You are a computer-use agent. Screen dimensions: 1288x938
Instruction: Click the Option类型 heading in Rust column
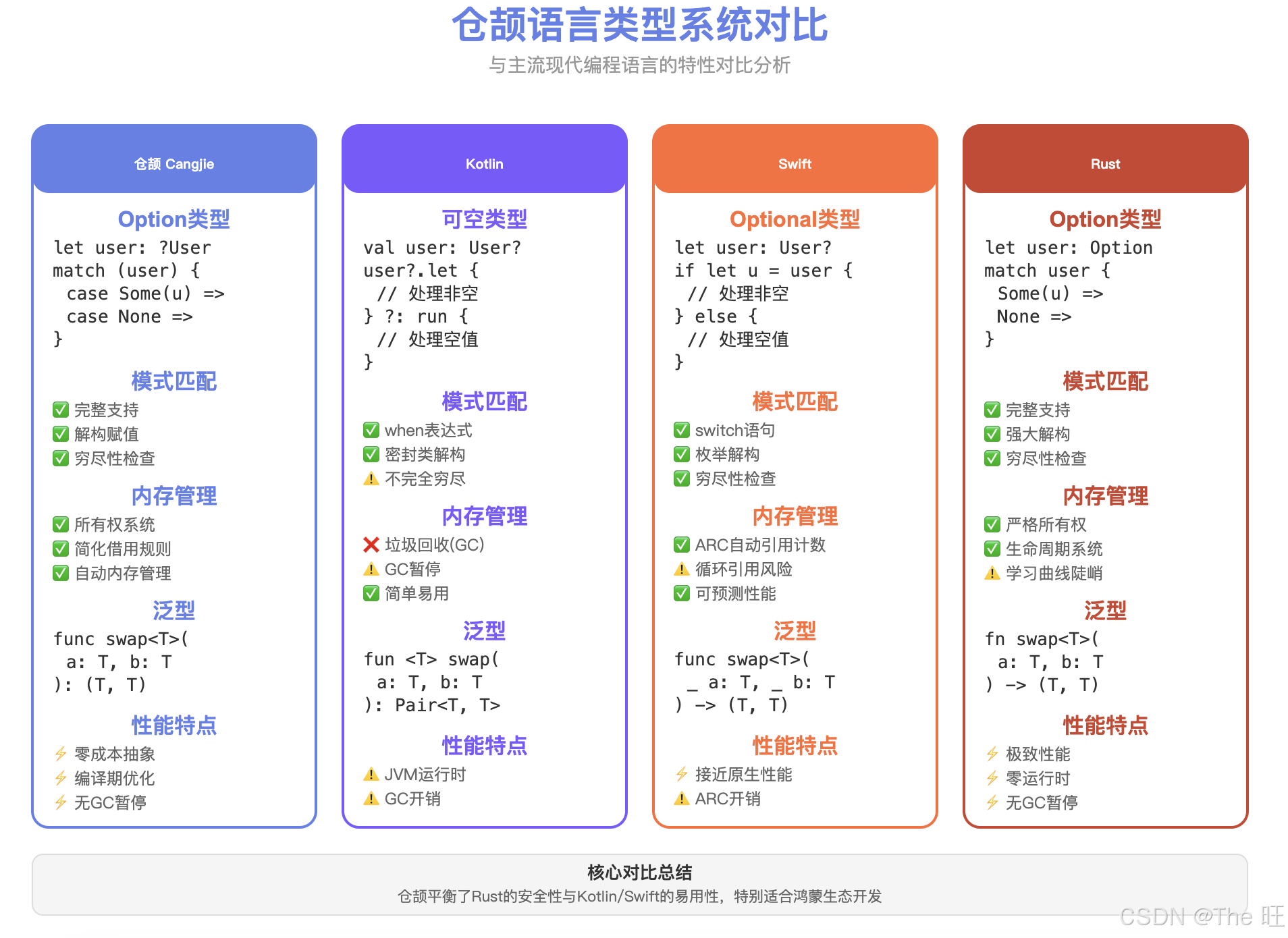(x=1106, y=219)
